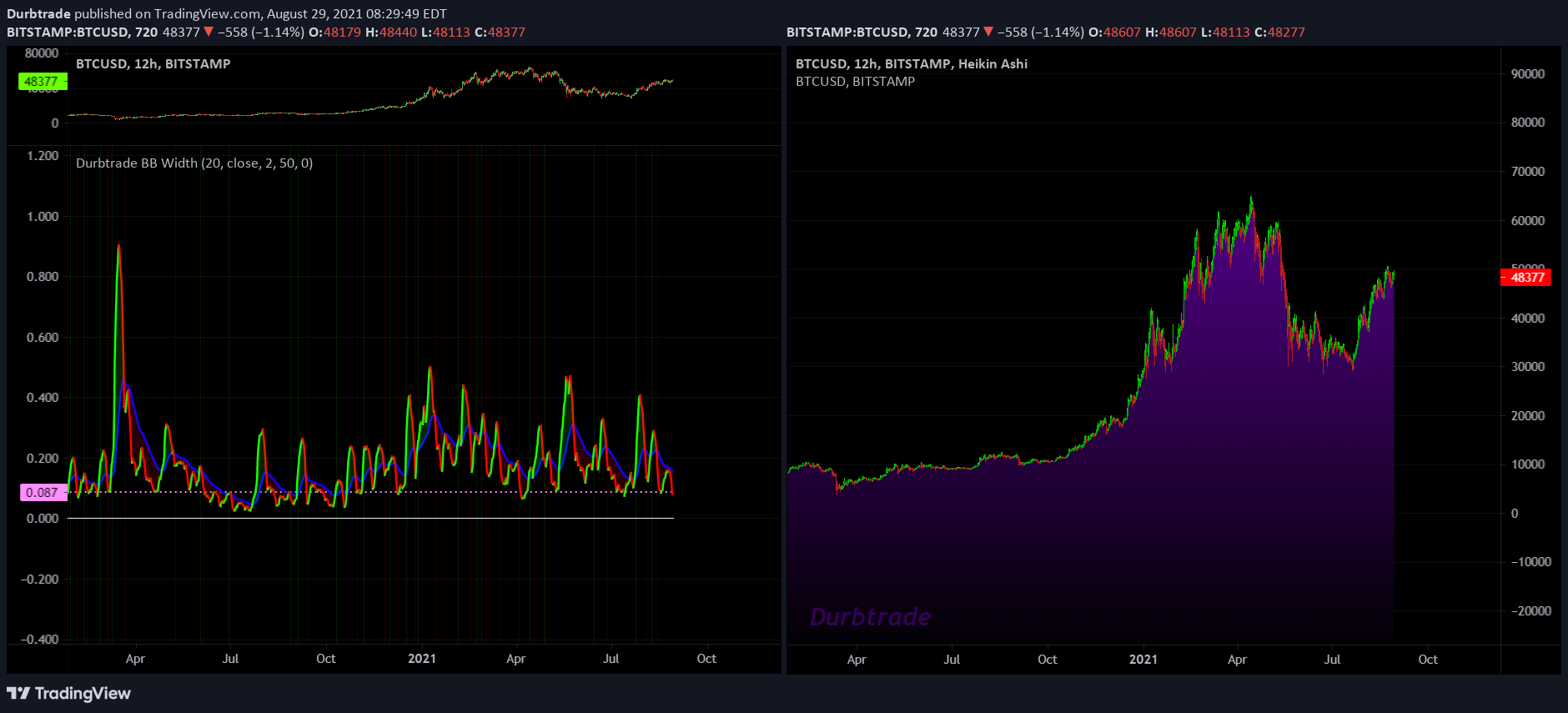
Task: Click the left BITSTAMP:BTCUSD, 720 header
Action: pyautogui.click(x=82, y=32)
